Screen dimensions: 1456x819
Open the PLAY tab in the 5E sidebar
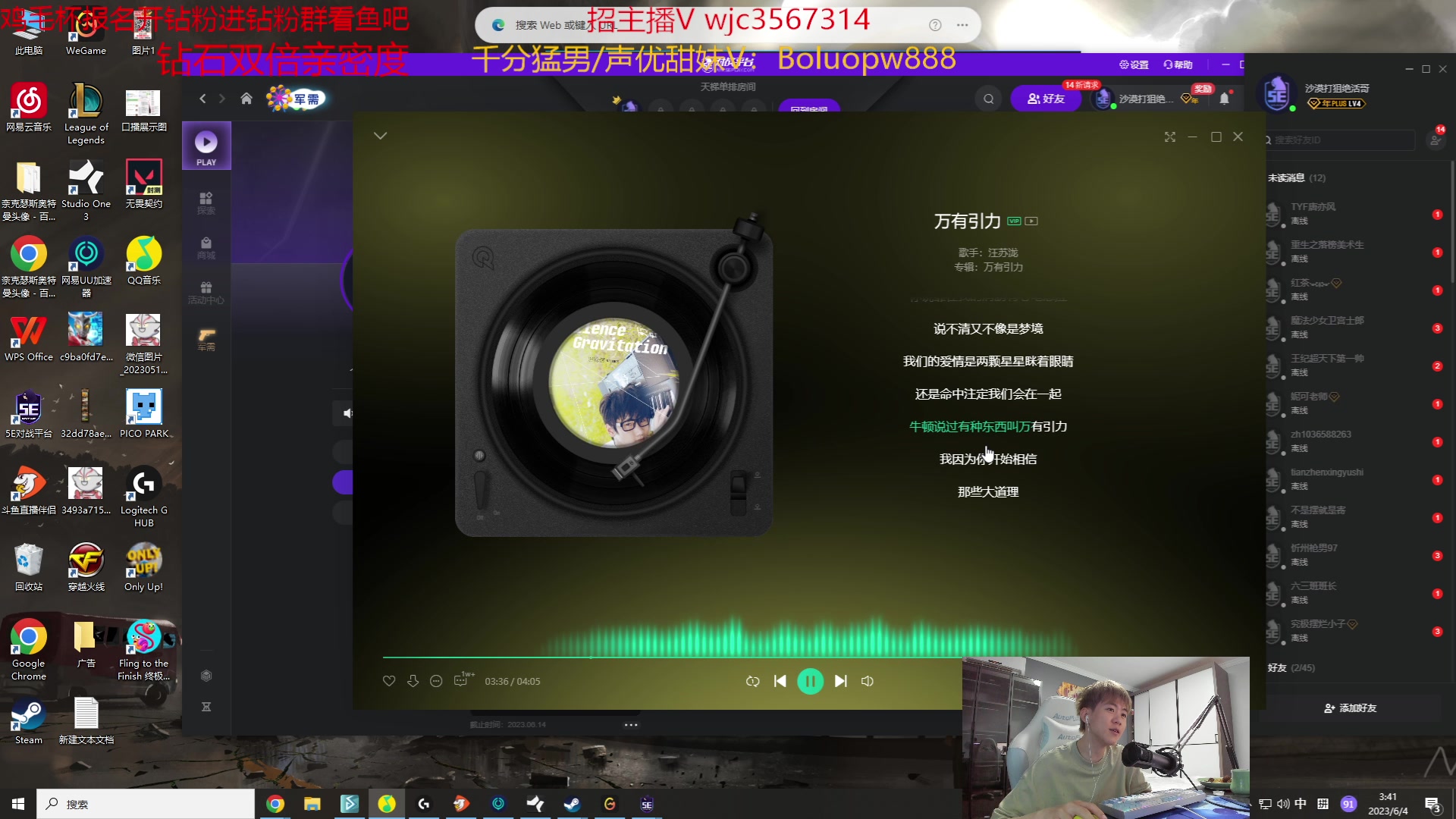(206, 146)
